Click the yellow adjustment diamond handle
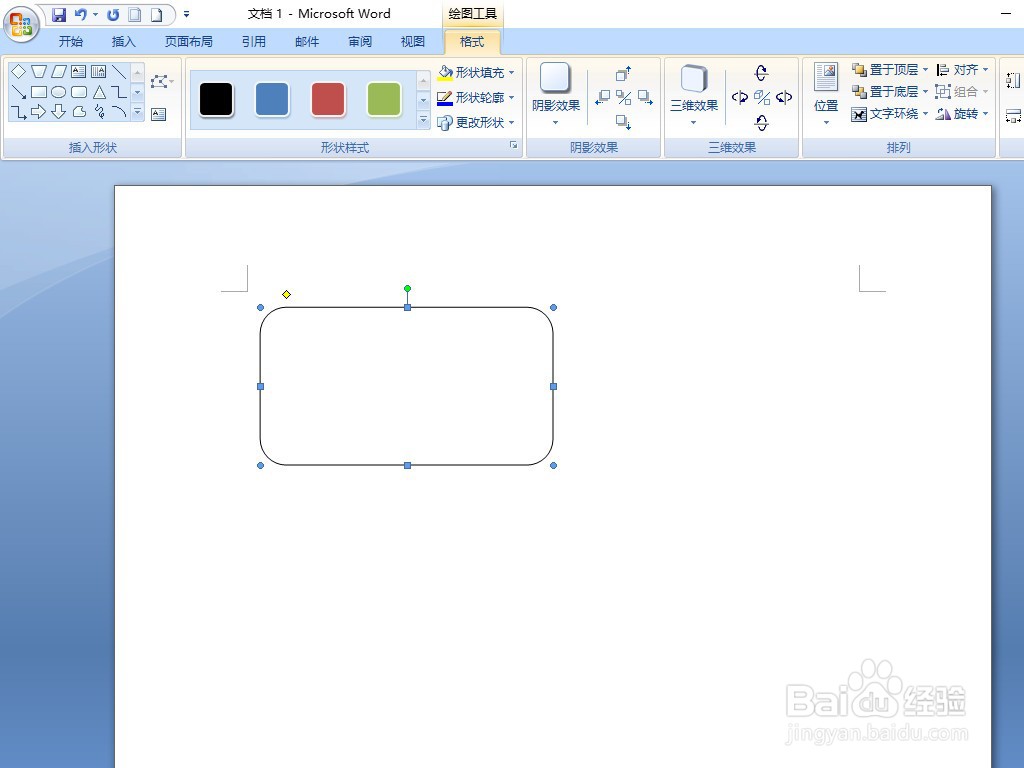 [286, 295]
